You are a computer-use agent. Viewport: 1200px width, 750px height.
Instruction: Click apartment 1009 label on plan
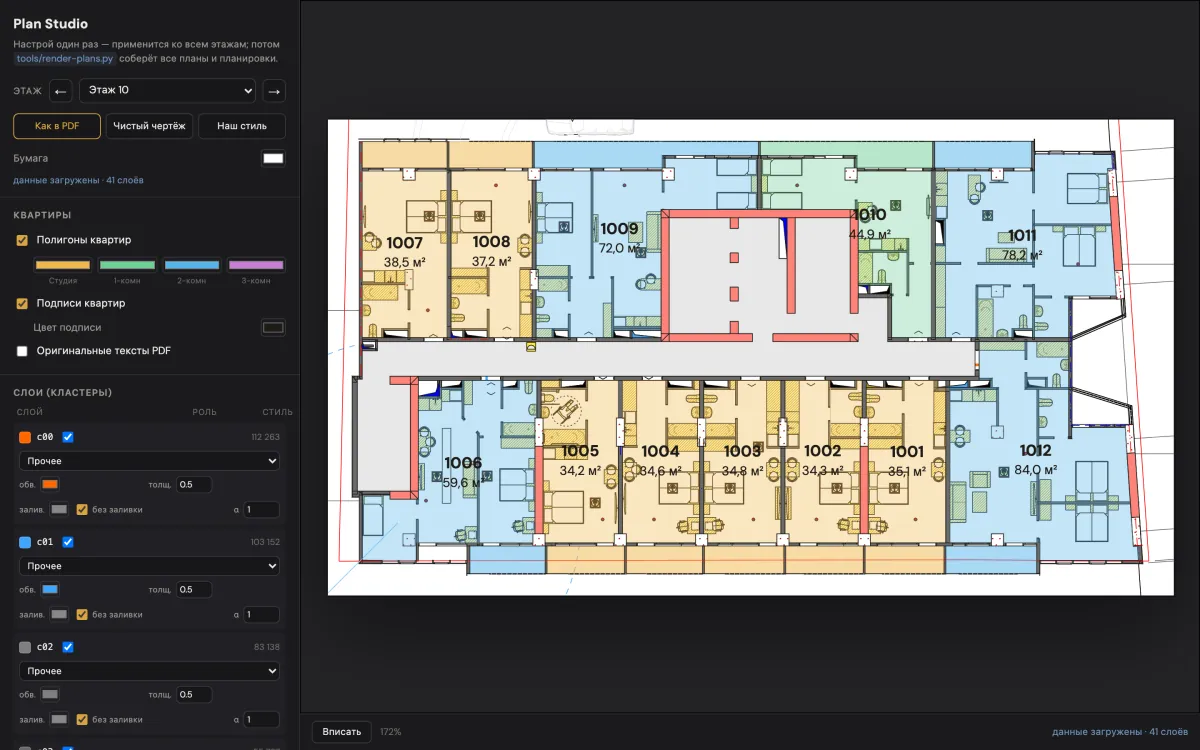619,228
